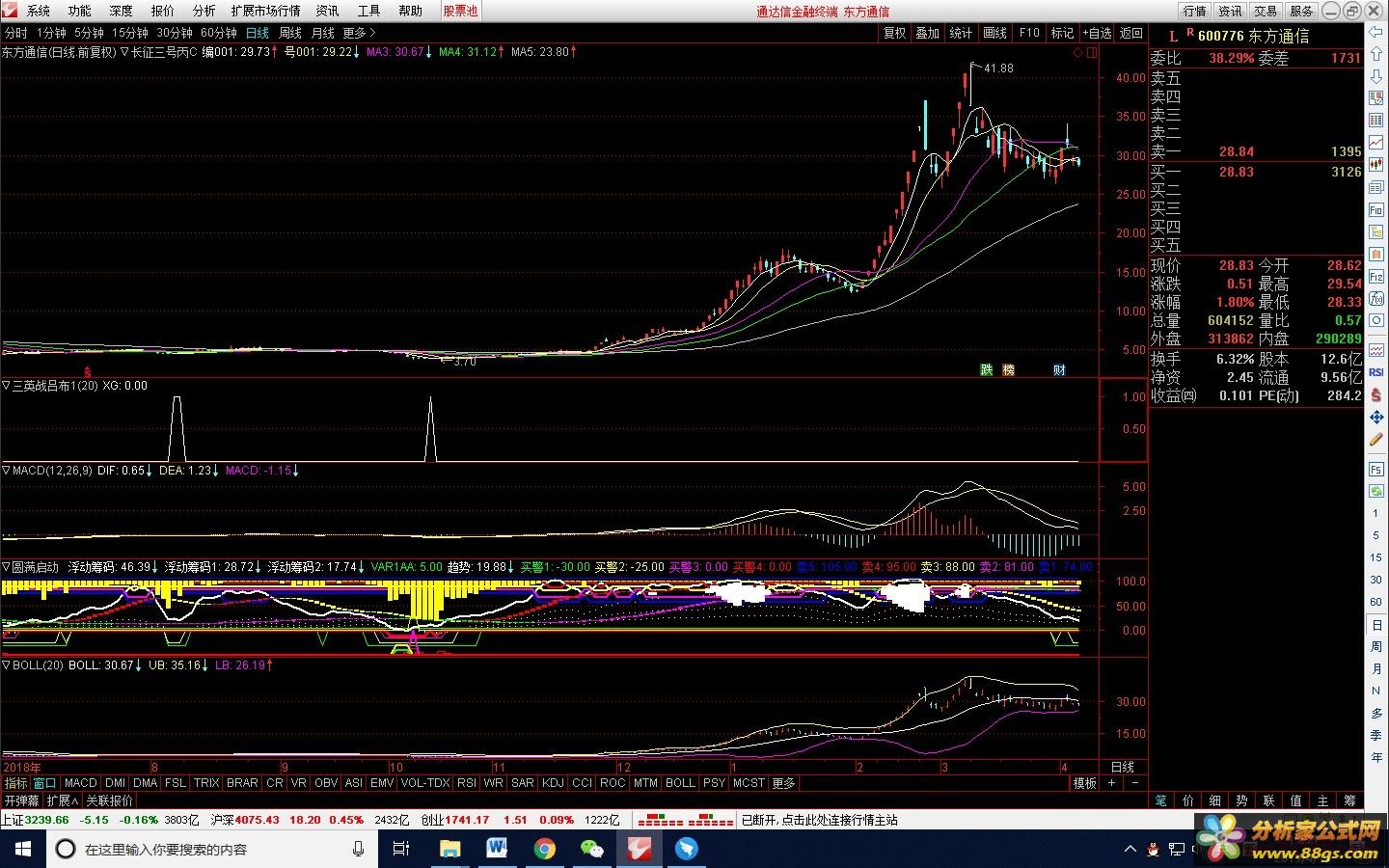1389x868 pixels.
Task: Open the 日线 period selector at chart bottom right
Action: coord(1123,768)
